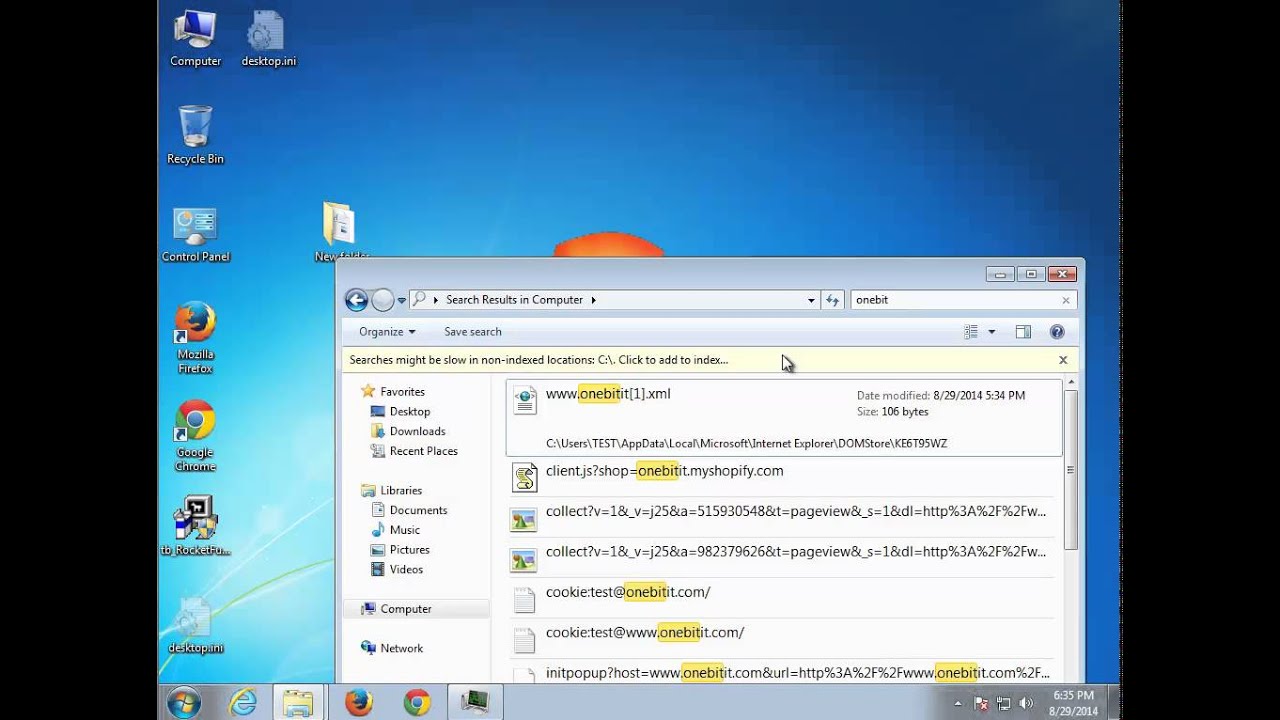Click the Explorer Back navigation button
Image resolution: width=1280 pixels, height=720 pixels.
356,300
